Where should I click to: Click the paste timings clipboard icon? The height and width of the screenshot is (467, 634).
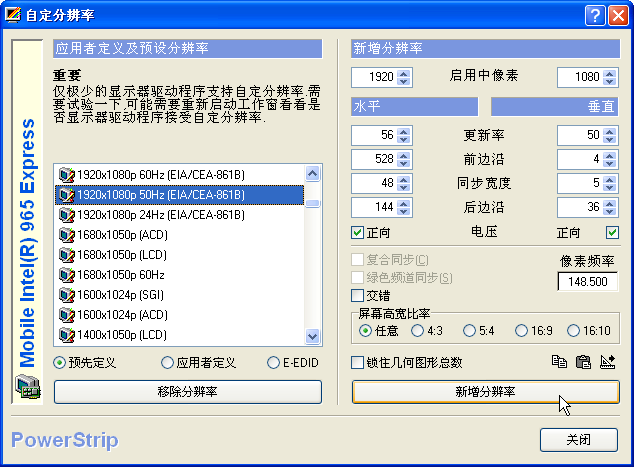583,362
